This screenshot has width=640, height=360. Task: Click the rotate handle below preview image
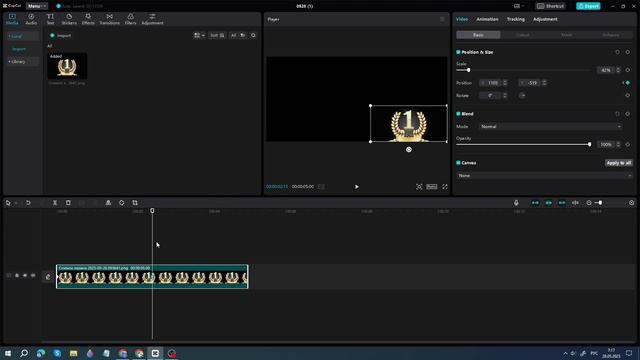[409, 150]
